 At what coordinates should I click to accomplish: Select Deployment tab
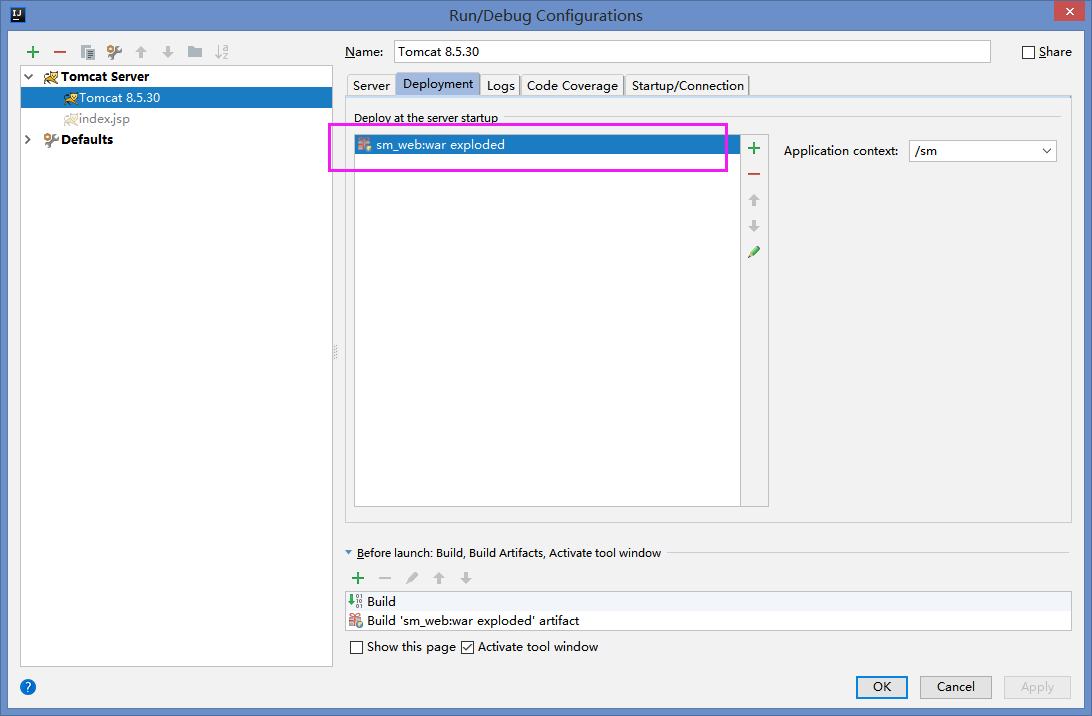pyautogui.click(x=438, y=84)
